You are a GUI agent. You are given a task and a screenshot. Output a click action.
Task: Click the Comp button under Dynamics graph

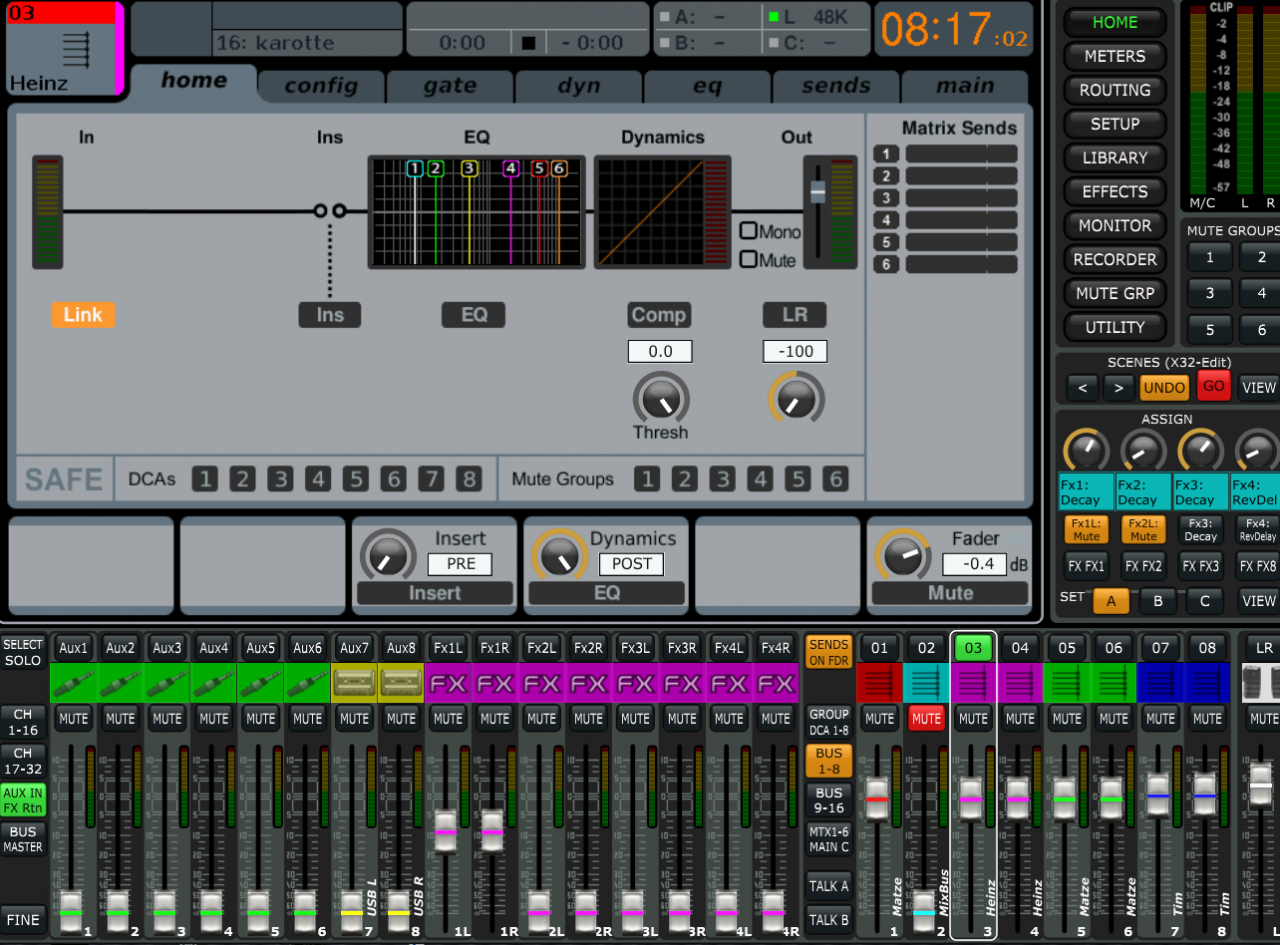[659, 315]
